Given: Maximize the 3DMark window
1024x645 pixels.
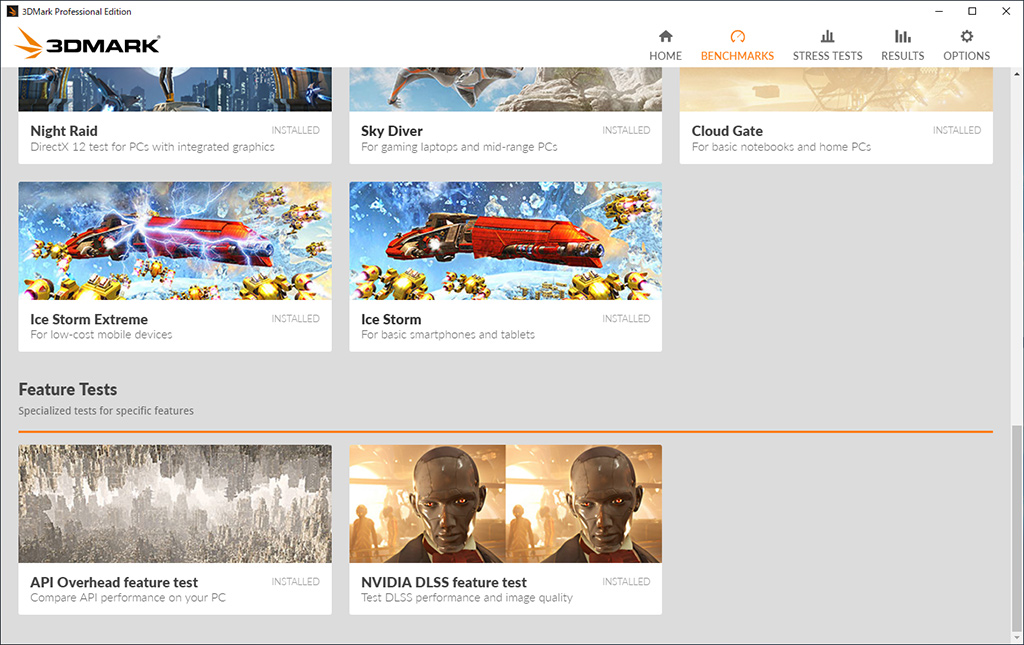Looking at the screenshot, I should point(972,11).
